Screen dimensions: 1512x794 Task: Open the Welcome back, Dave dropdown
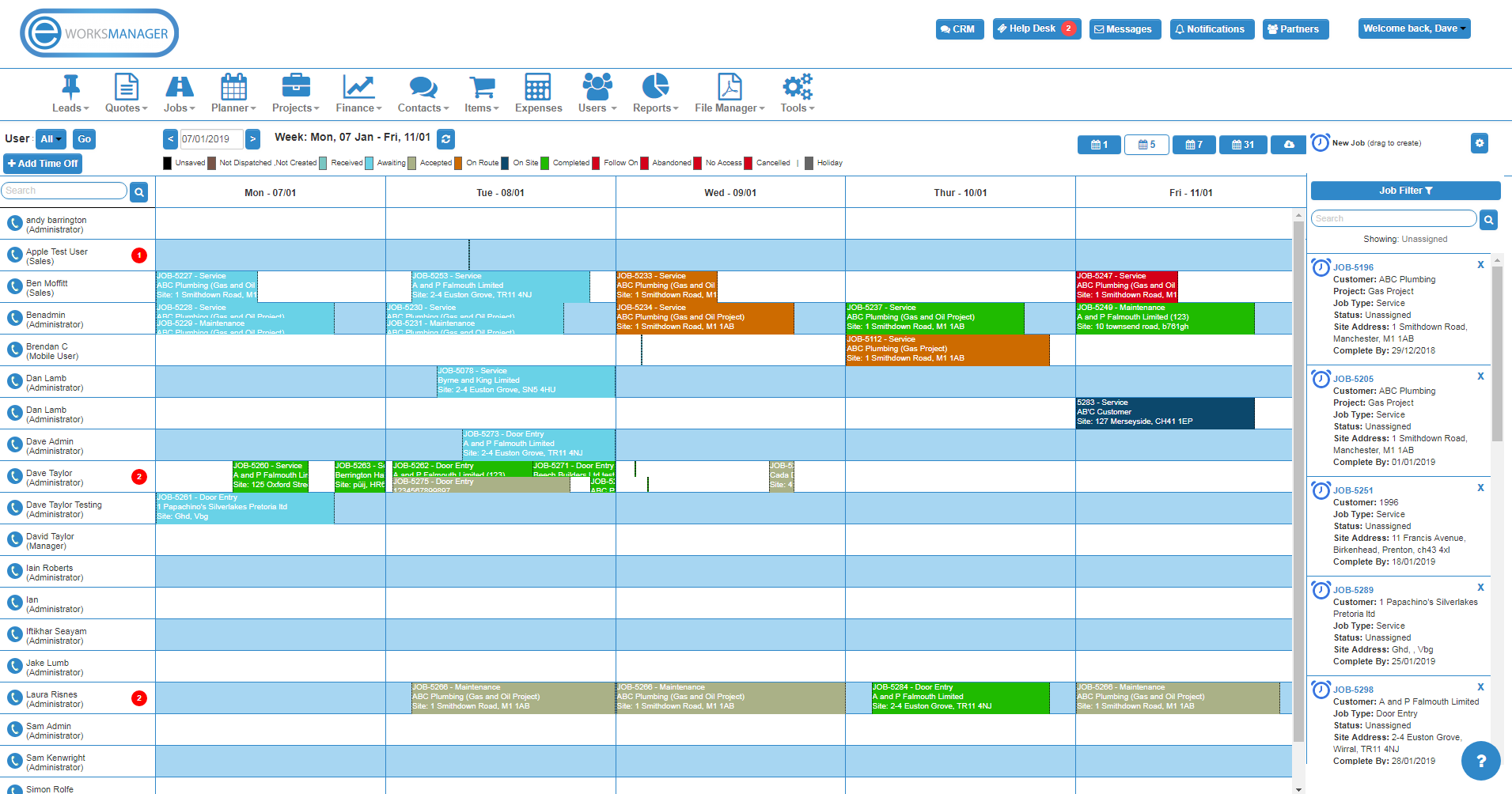tap(1415, 27)
